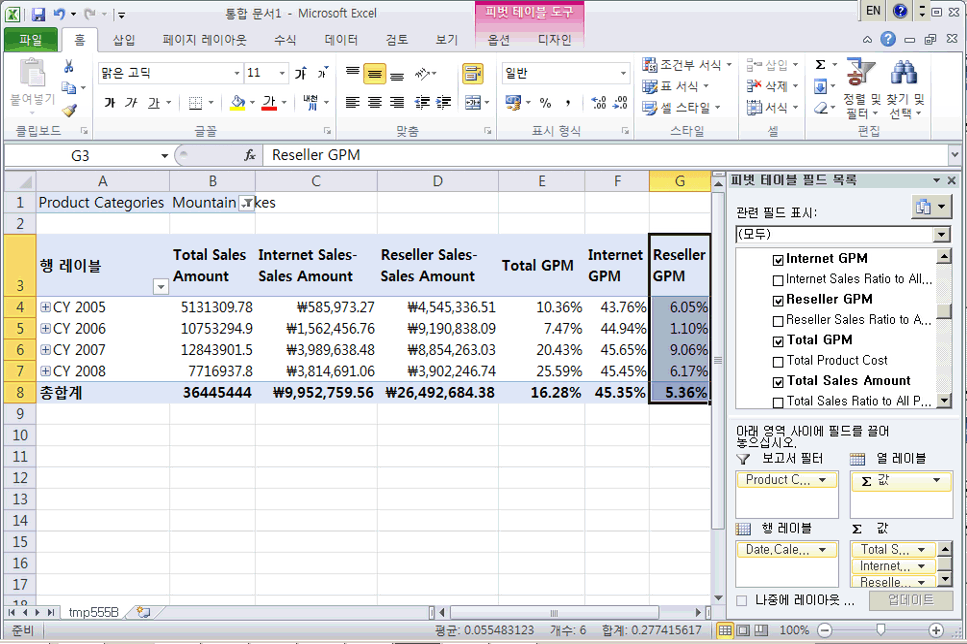
Task: Click the 삭제 cells button
Action: tap(772, 86)
